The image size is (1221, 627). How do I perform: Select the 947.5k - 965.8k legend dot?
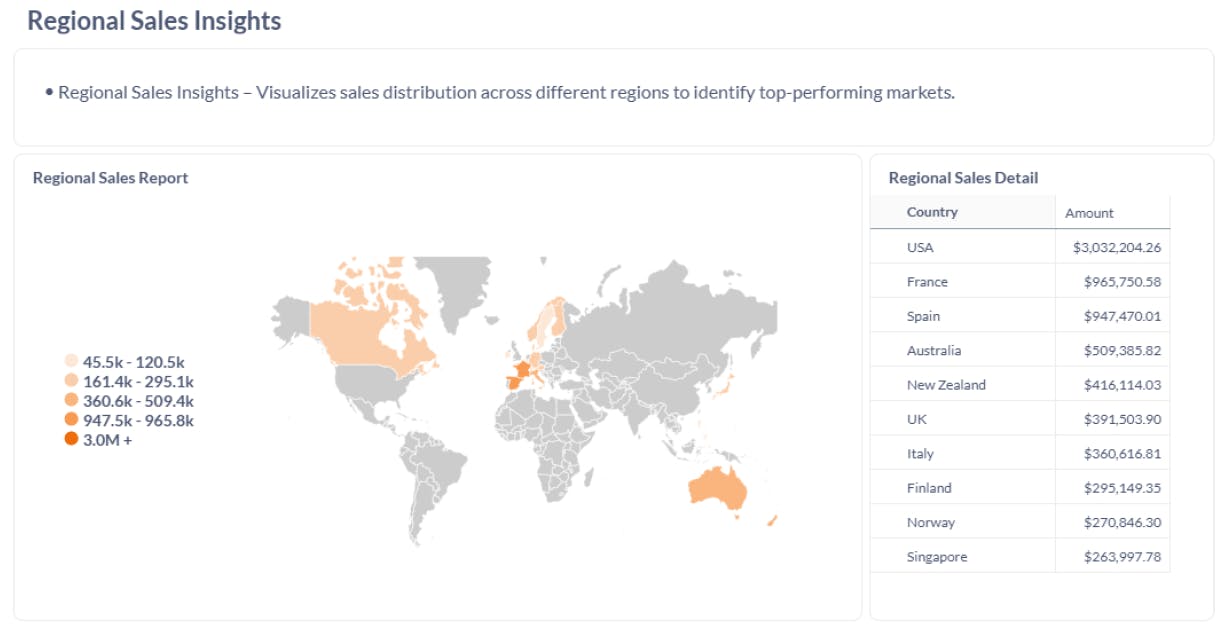[71, 420]
